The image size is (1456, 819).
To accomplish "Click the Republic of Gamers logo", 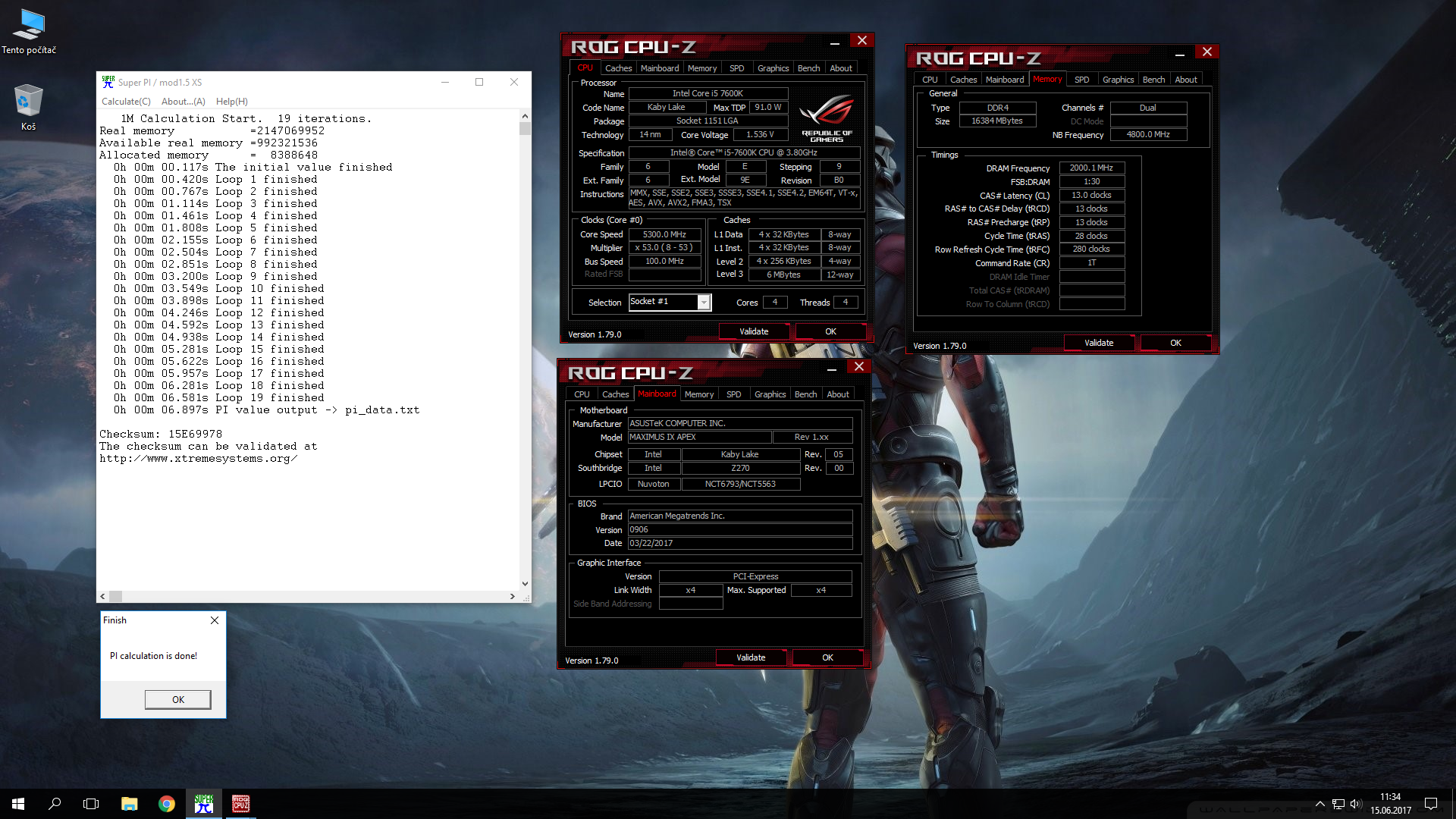I will click(827, 118).
